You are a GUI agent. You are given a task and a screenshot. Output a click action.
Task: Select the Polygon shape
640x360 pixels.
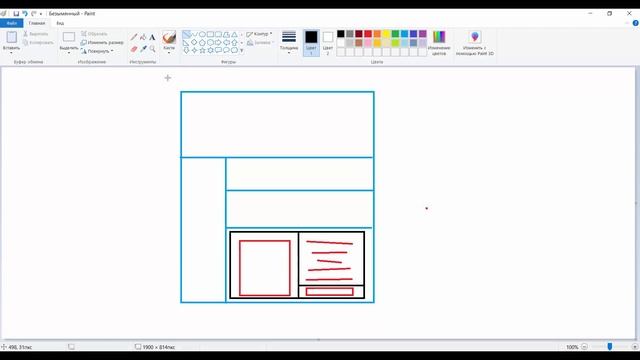[x=226, y=34]
